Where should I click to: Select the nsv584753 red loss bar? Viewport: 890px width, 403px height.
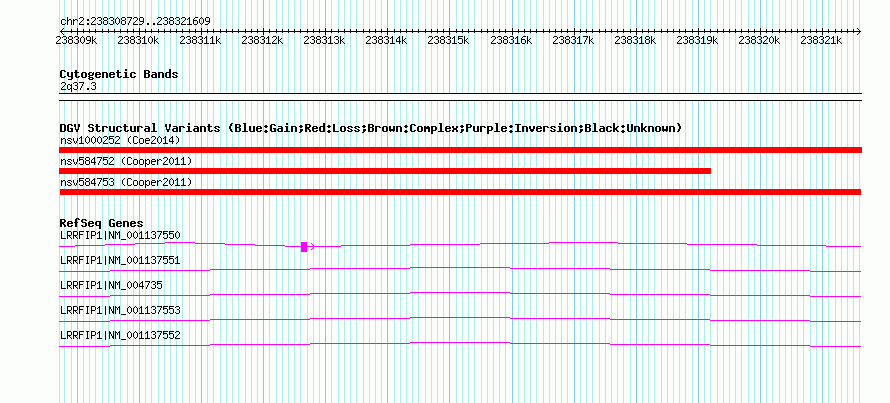[460, 192]
